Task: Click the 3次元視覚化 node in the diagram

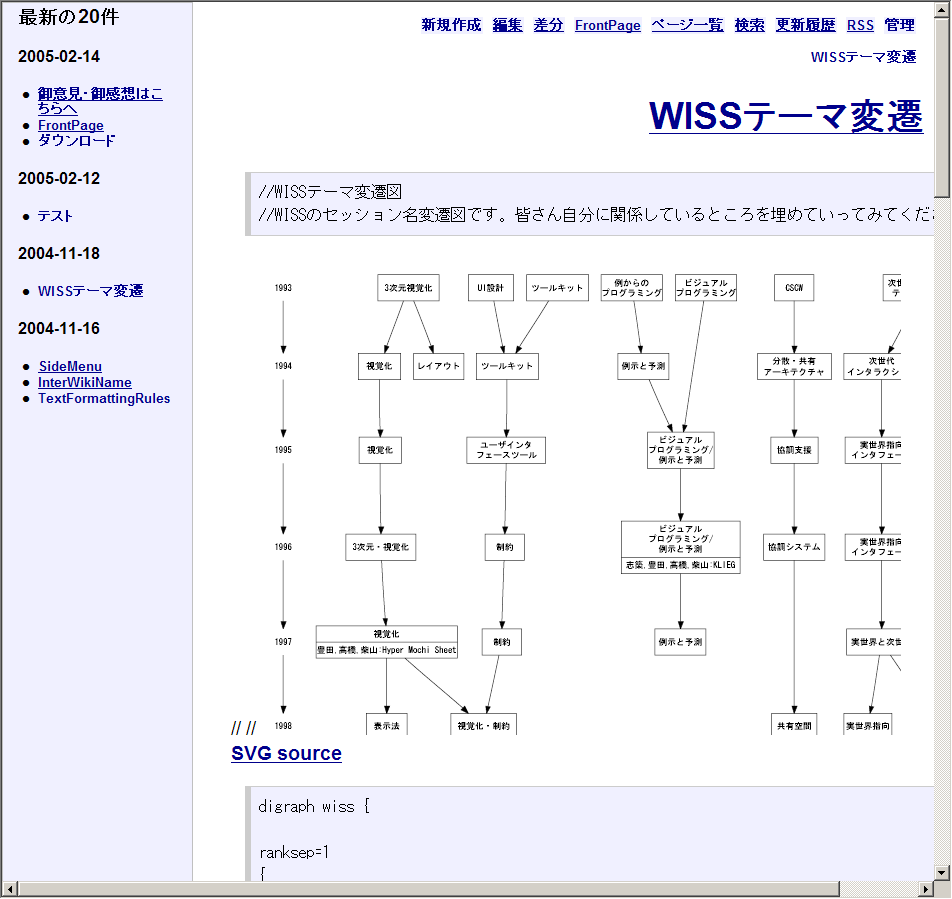Action: tap(408, 288)
